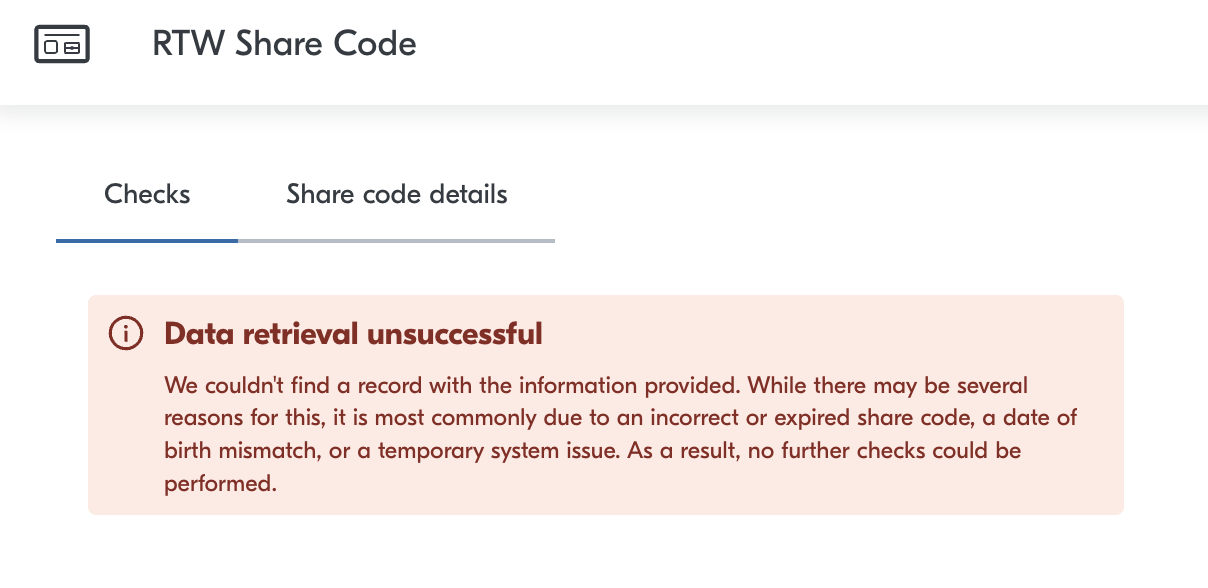Select the Data retrieval unsuccessful heading

pos(353,333)
